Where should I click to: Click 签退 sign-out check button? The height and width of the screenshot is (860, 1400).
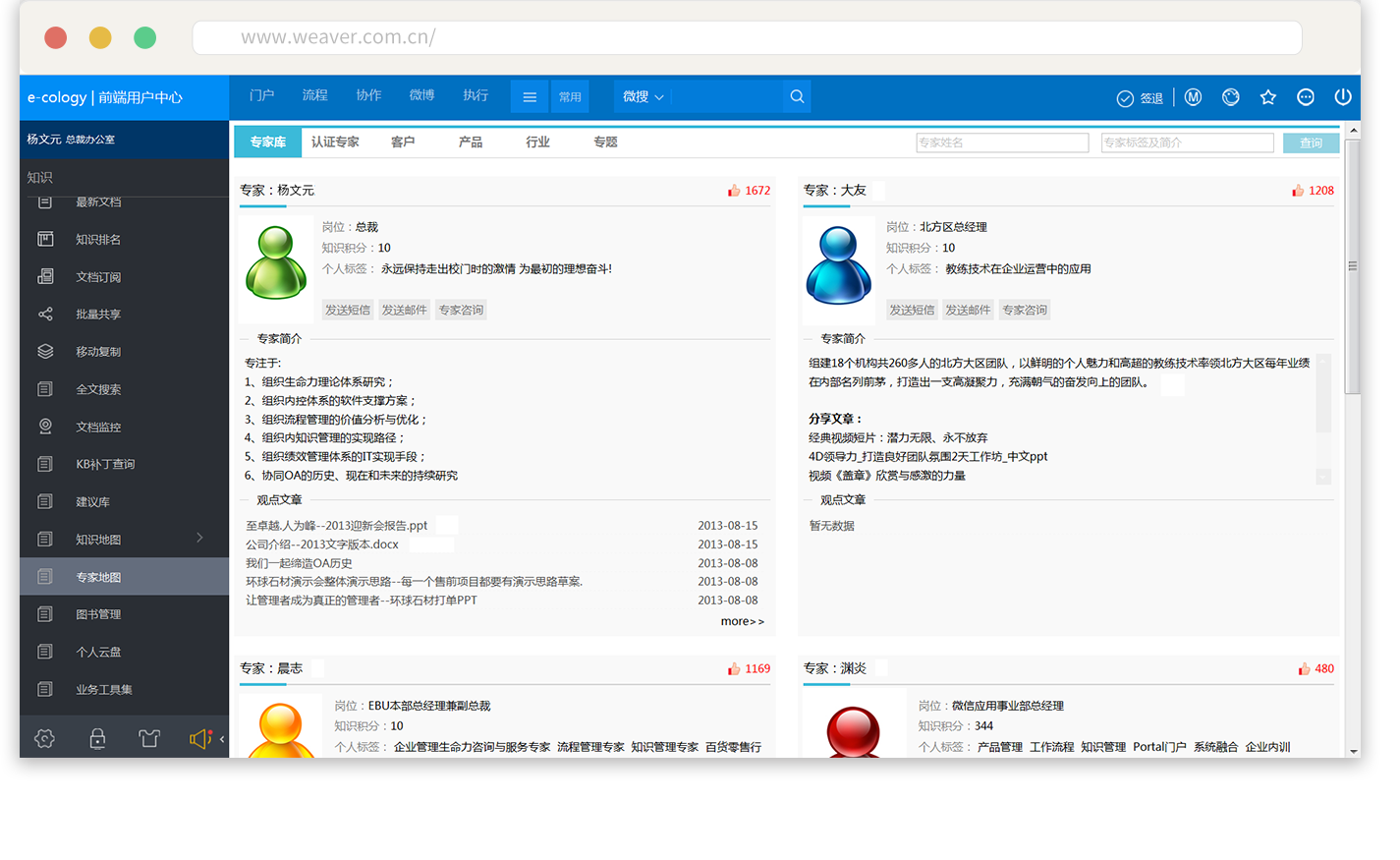pyautogui.click(x=1140, y=98)
